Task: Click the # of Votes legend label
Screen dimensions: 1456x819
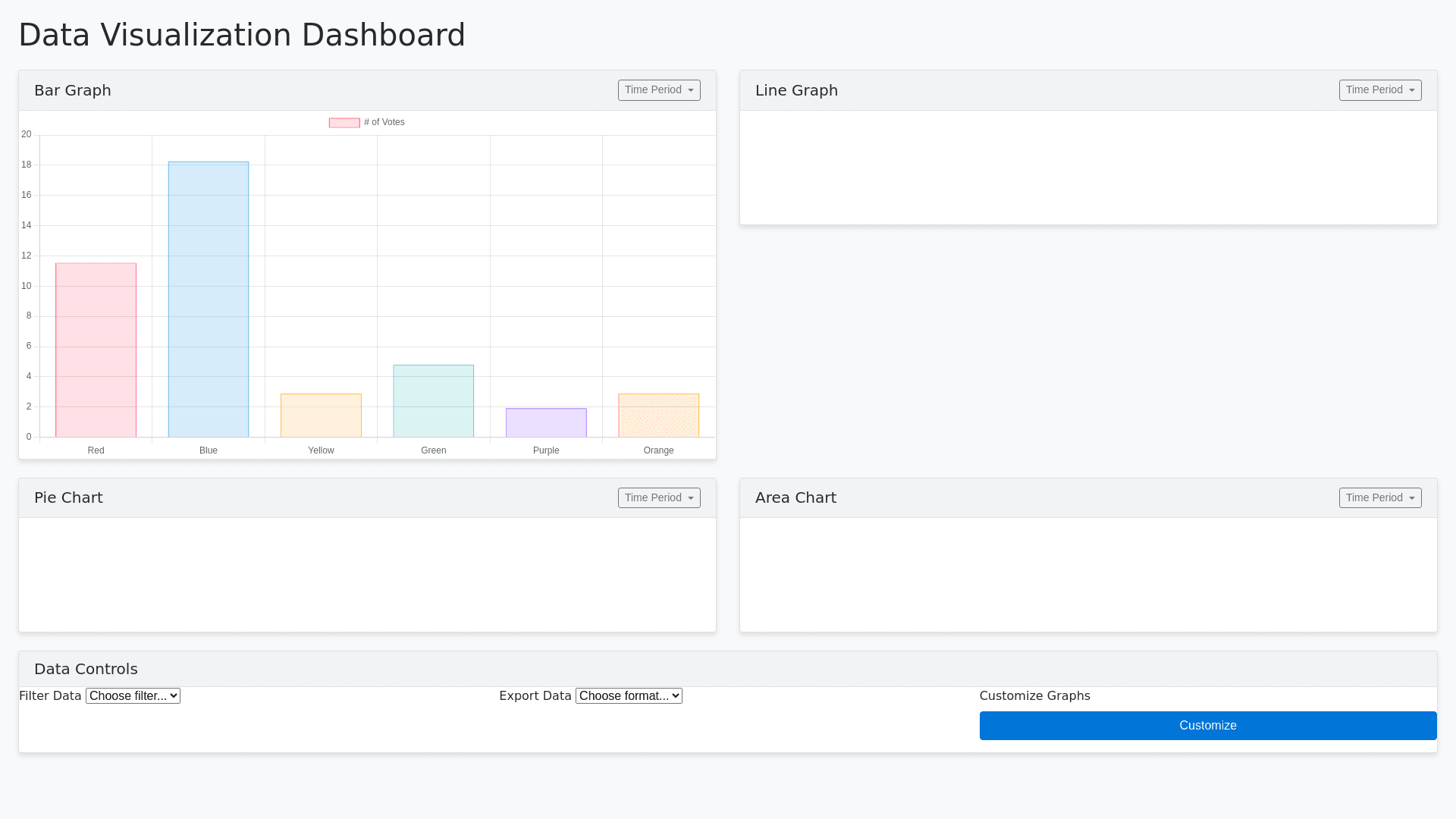Action: click(384, 122)
